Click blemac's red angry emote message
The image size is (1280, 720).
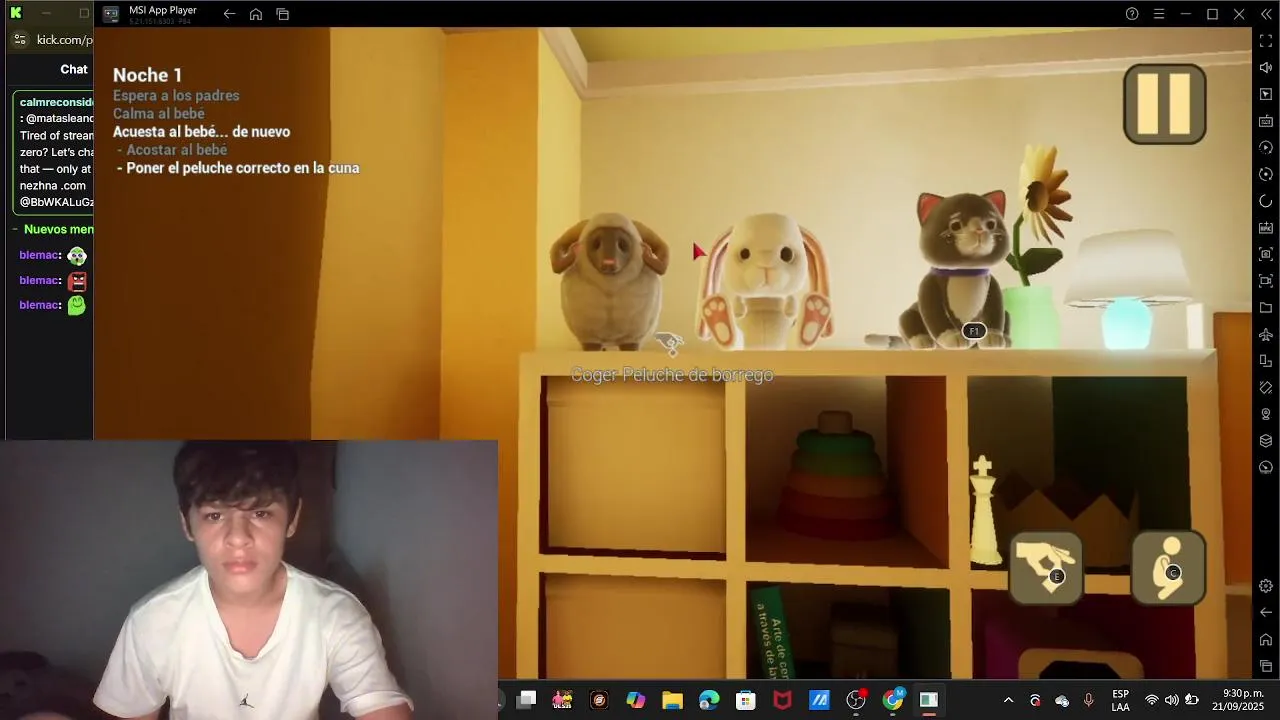(77, 281)
